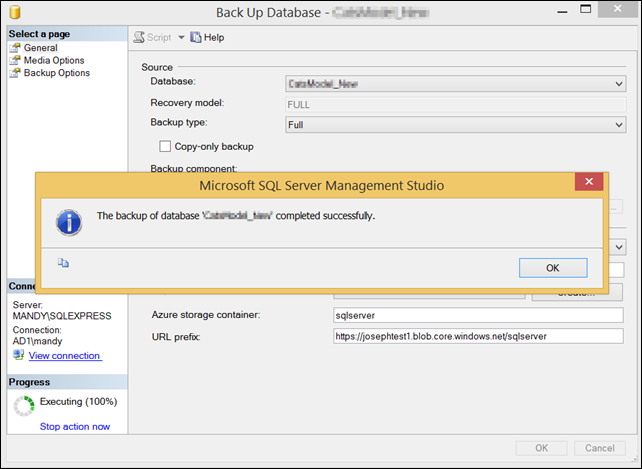Viewport: 642px width, 469px height.
Task: Click the View connection properties icon
Action: click(18, 355)
